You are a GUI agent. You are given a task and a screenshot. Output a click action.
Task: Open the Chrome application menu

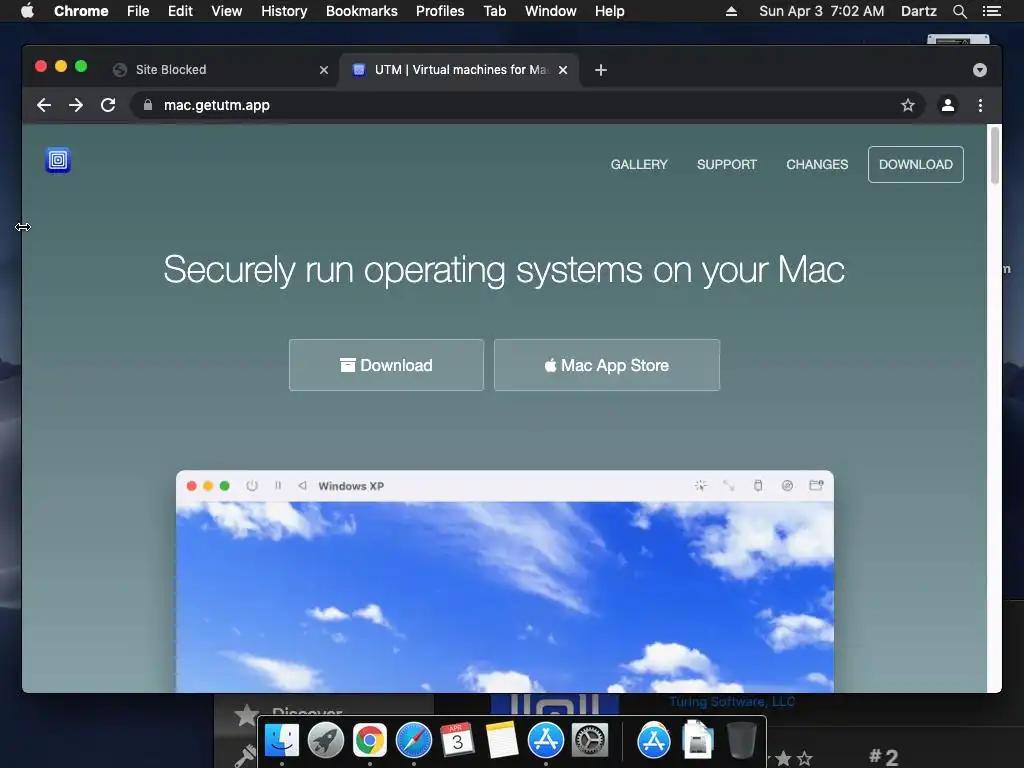click(81, 11)
